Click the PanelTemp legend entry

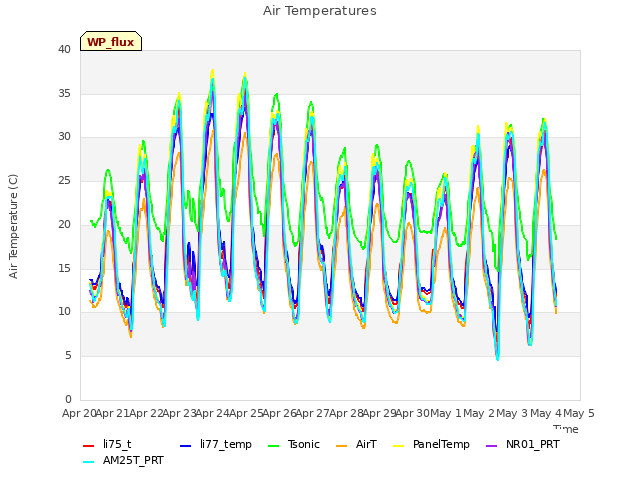coord(431,444)
